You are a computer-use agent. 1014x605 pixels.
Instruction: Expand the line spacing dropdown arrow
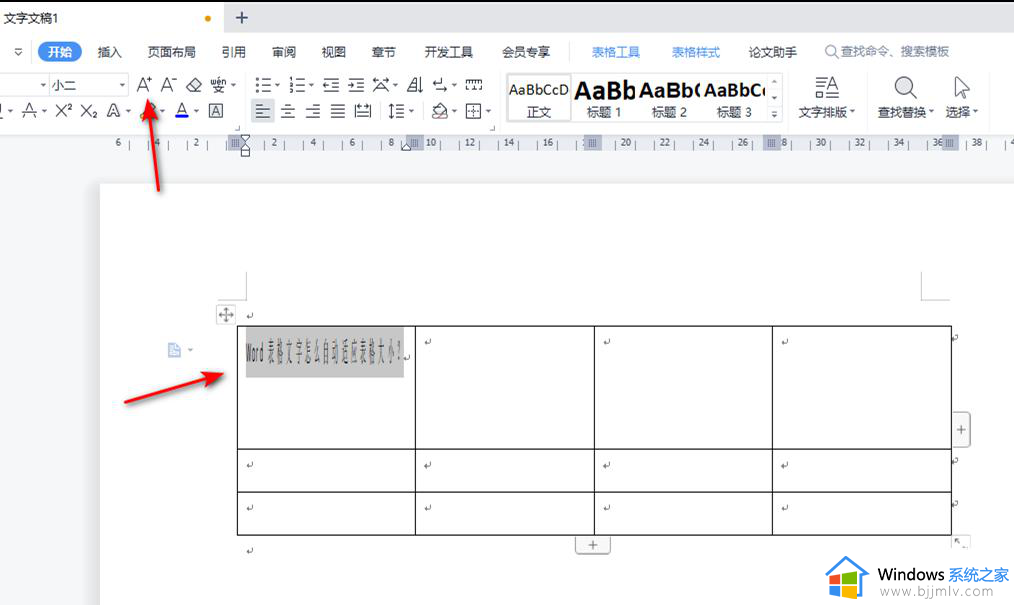[411, 111]
